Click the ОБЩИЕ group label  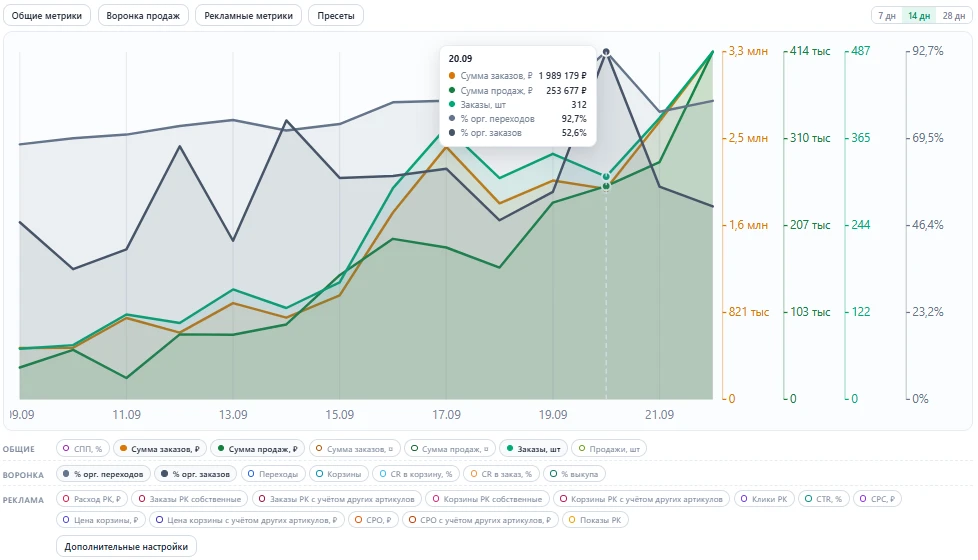[19, 449]
